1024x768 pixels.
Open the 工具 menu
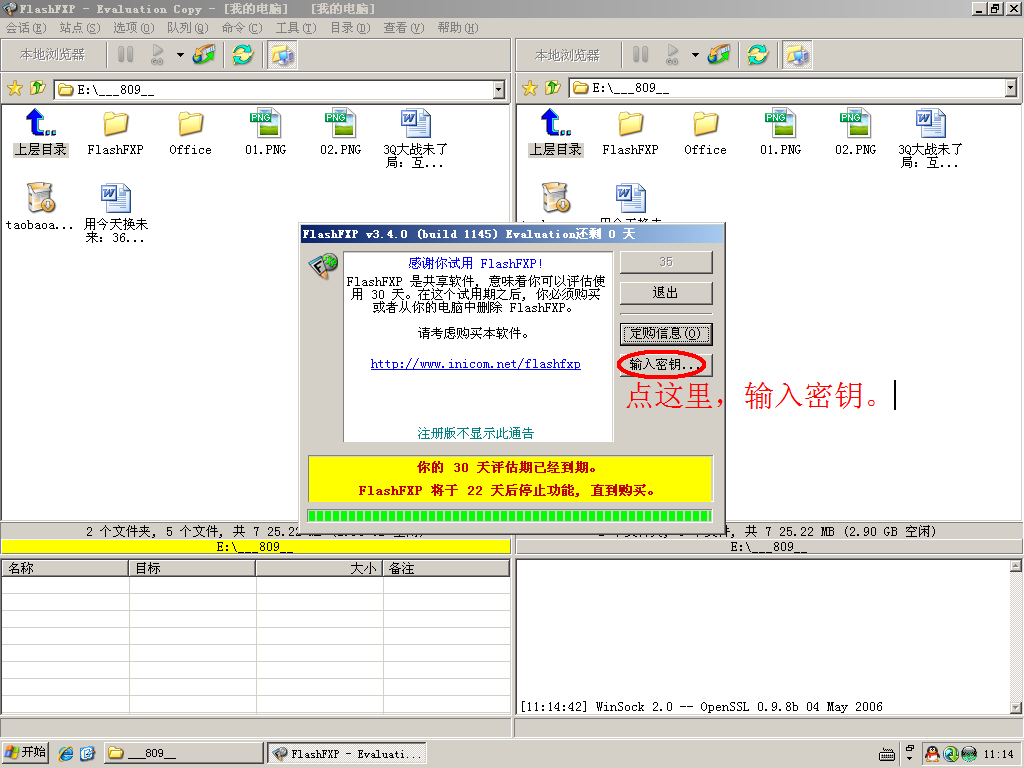tap(295, 28)
